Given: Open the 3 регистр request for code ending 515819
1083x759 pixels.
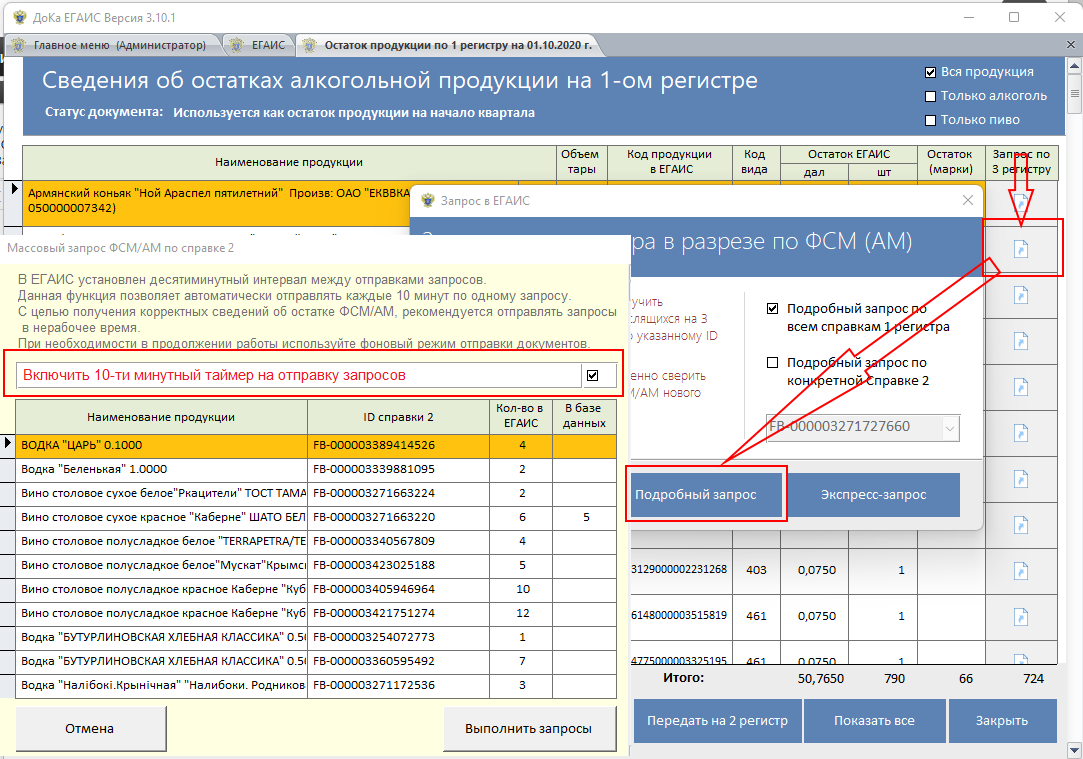Looking at the screenshot, I should pos(1021,616).
